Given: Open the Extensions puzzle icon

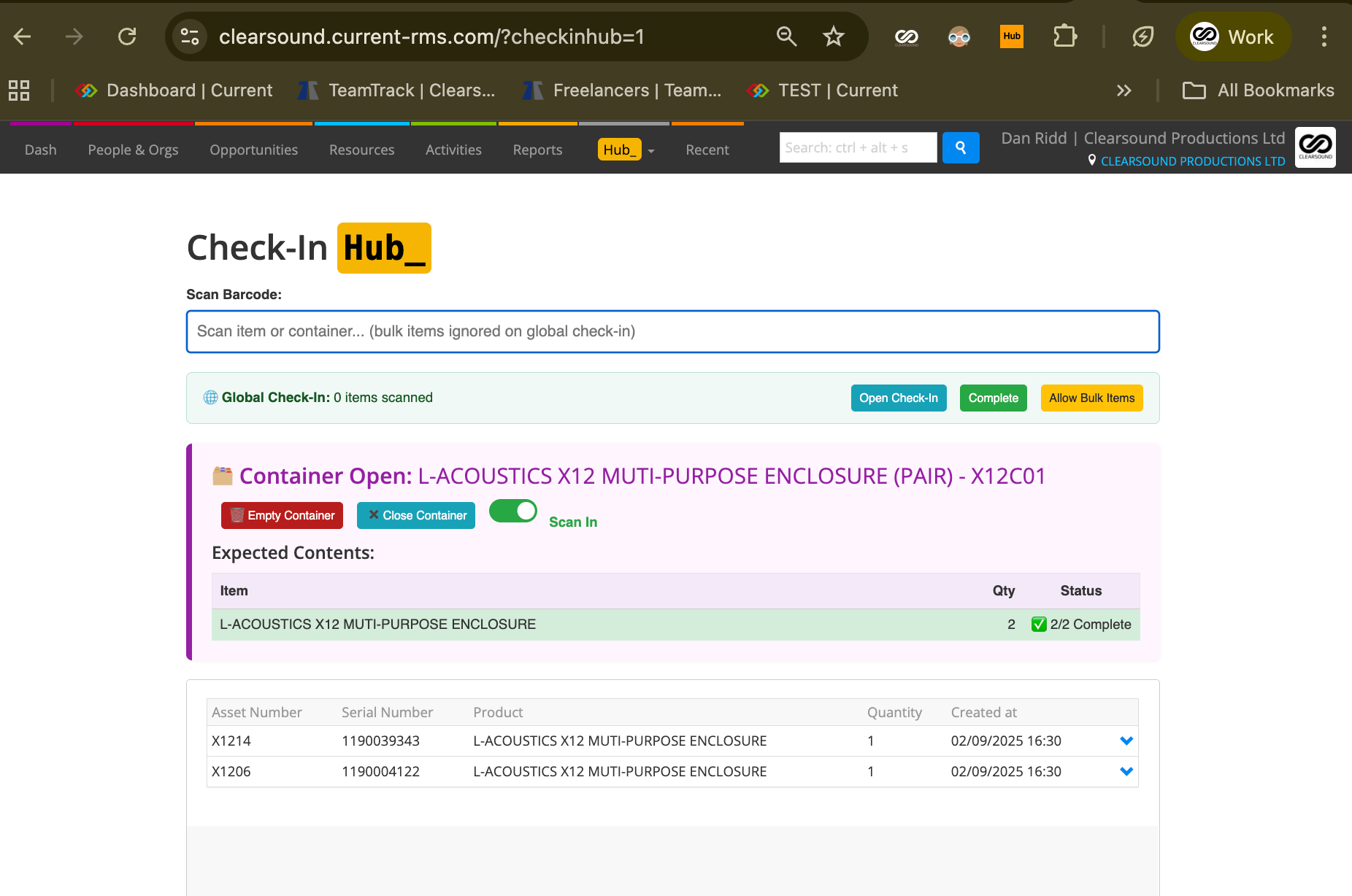Looking at the screenshot, I should tap(1065, 36).
